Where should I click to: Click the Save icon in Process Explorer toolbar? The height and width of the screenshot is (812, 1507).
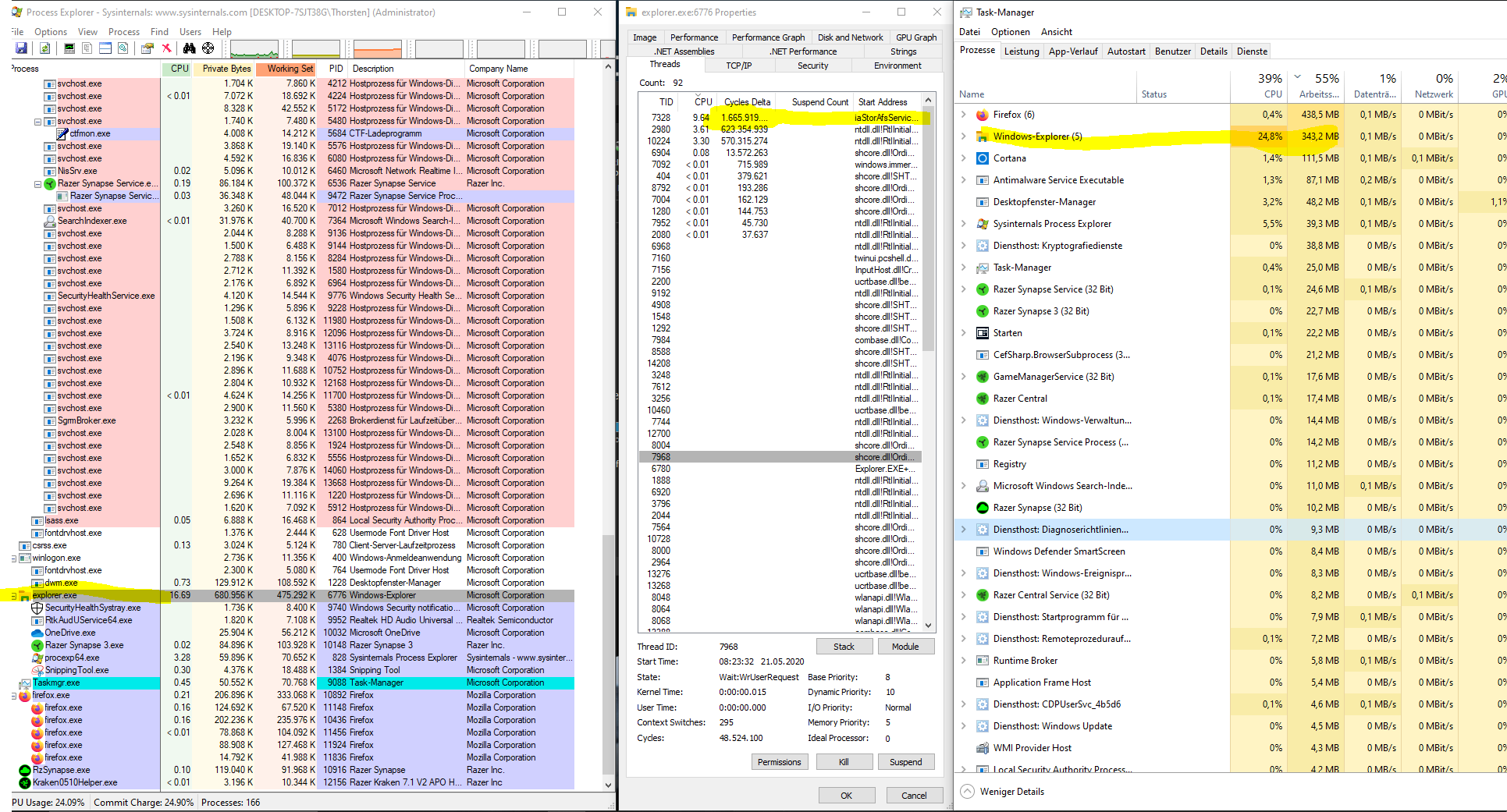21,48
